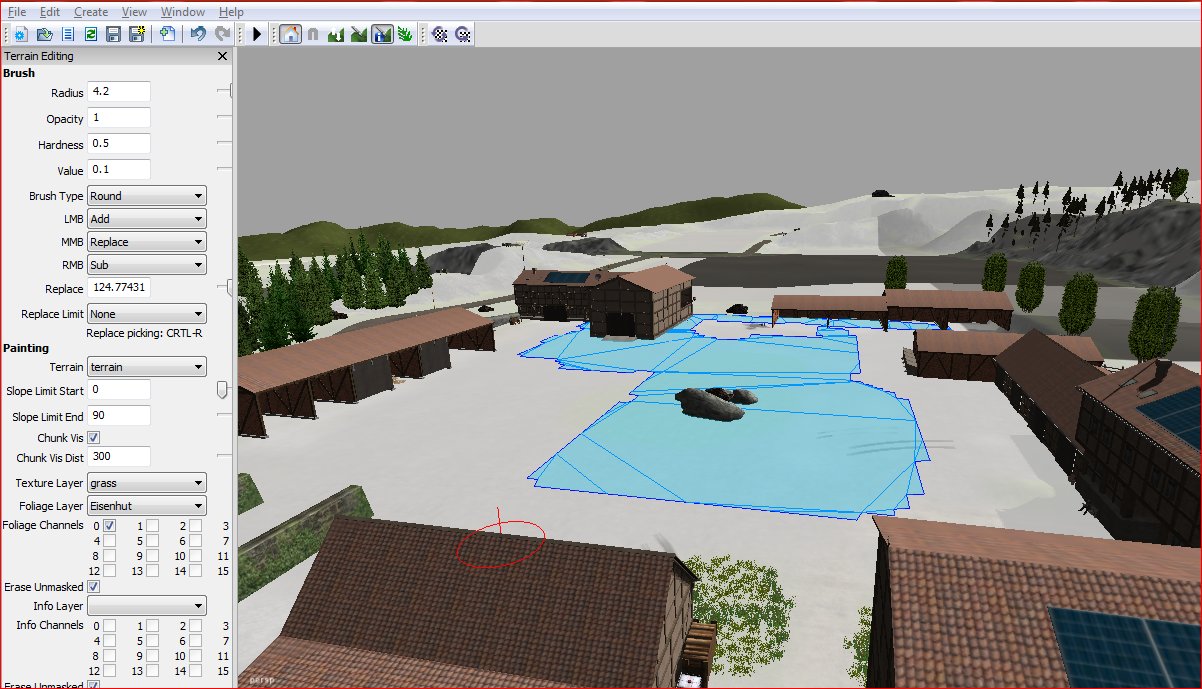Click the Slope Limit End field showing 90
The width and height of the screenshot is (1202, 689).
tap(119, 415)
